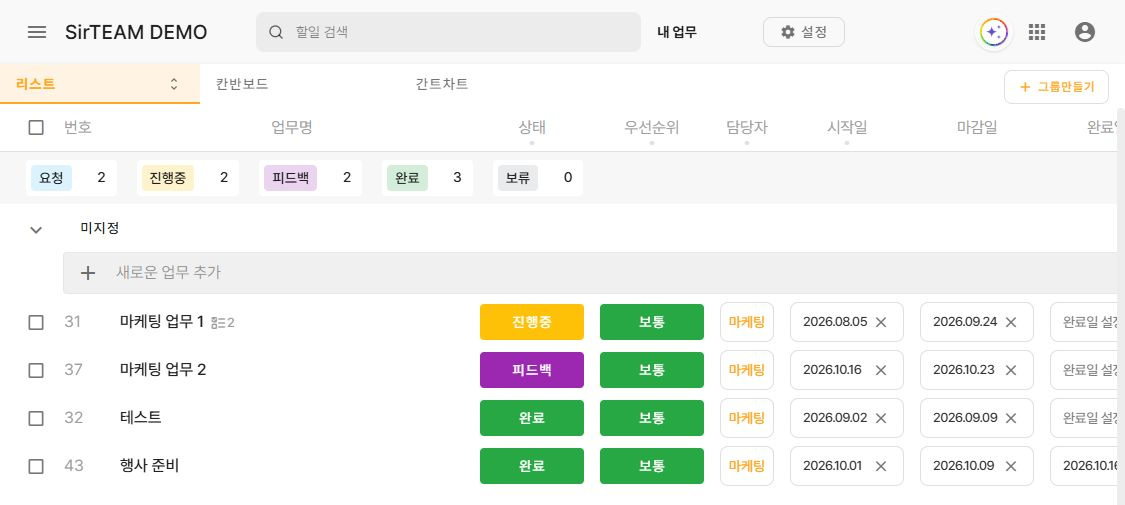Switch to the 칸반보드 tab

(x=242, y=84)
